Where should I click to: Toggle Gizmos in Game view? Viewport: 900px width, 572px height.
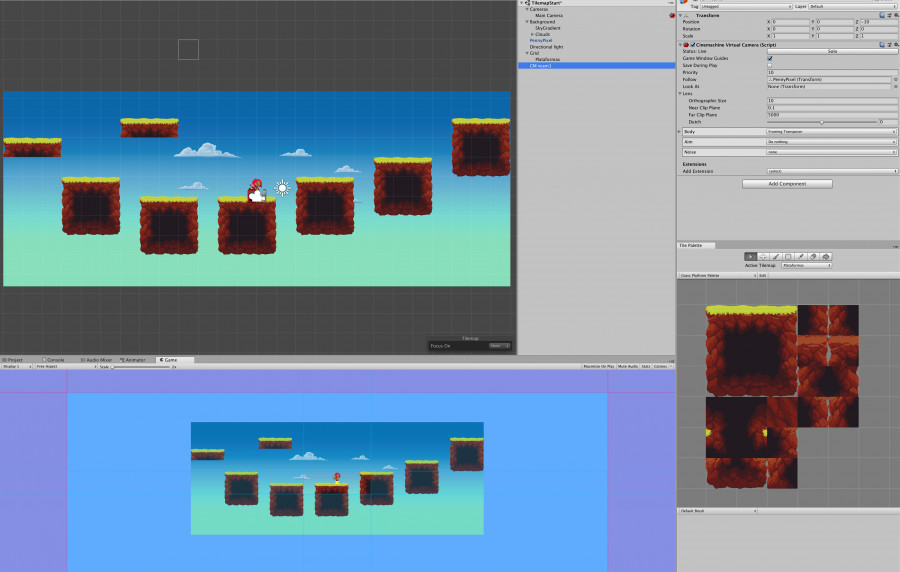(663, 366)
